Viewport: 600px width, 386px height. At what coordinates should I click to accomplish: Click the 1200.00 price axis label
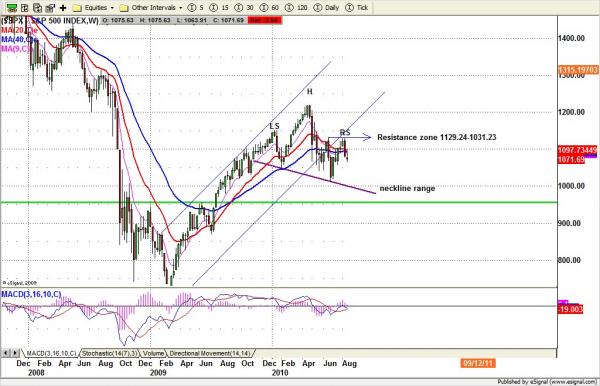coord(571,112)
